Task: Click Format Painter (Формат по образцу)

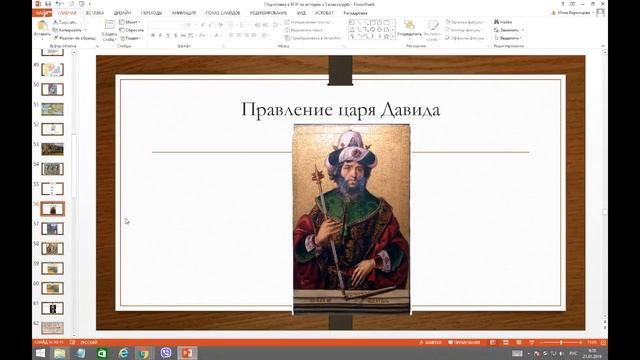Action: (74, 38)
